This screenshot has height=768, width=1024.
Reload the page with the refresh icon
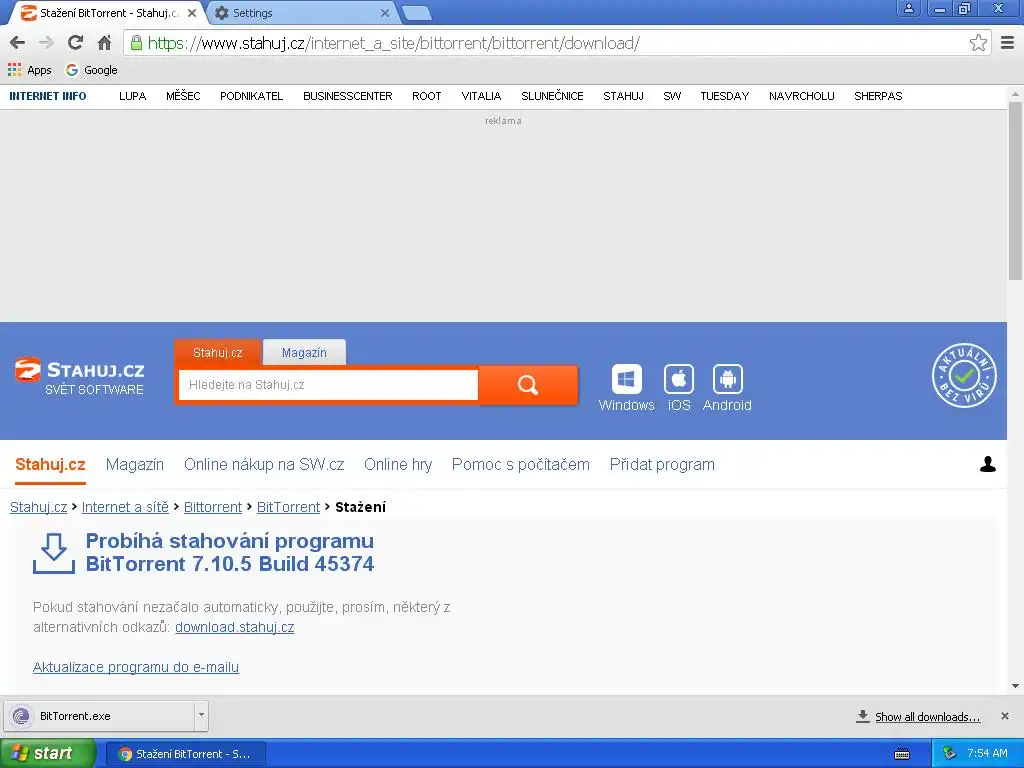point(75,43)
